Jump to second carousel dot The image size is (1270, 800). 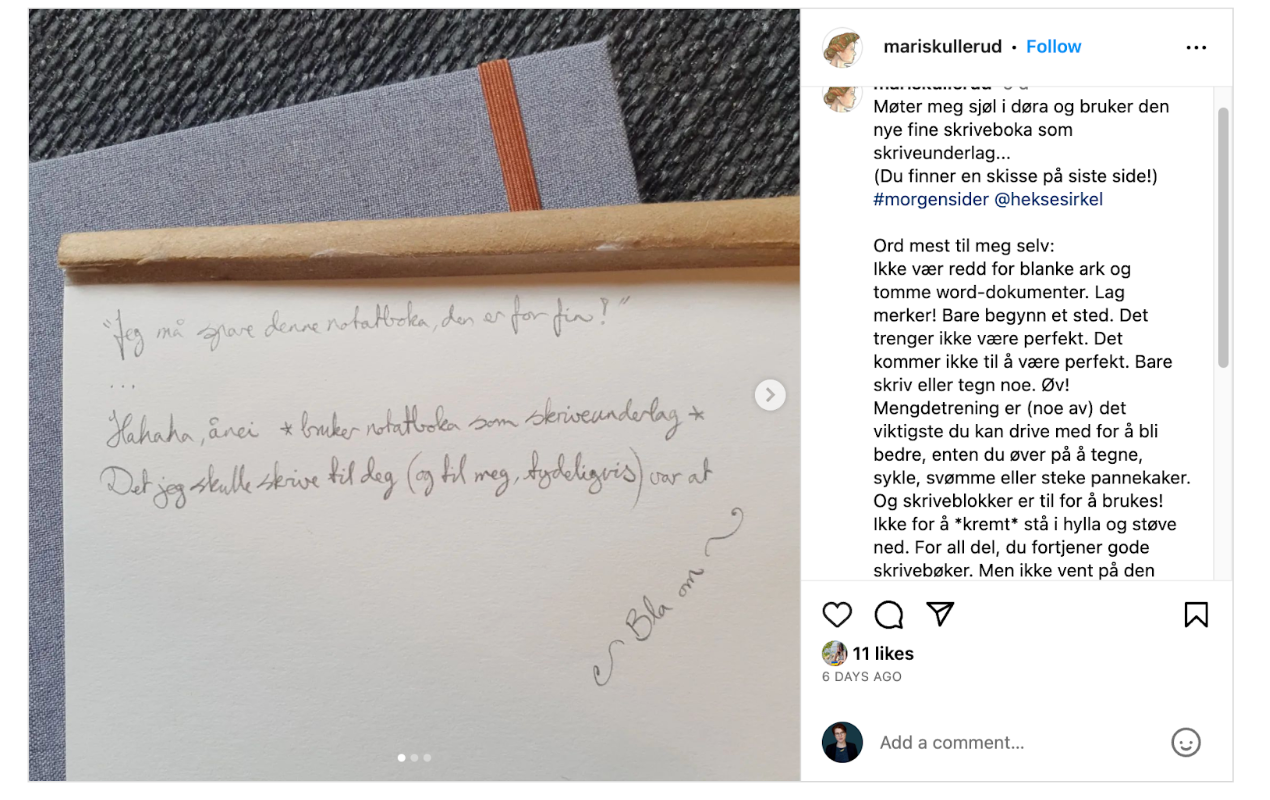pyautogui.click(x=415, y=758)
